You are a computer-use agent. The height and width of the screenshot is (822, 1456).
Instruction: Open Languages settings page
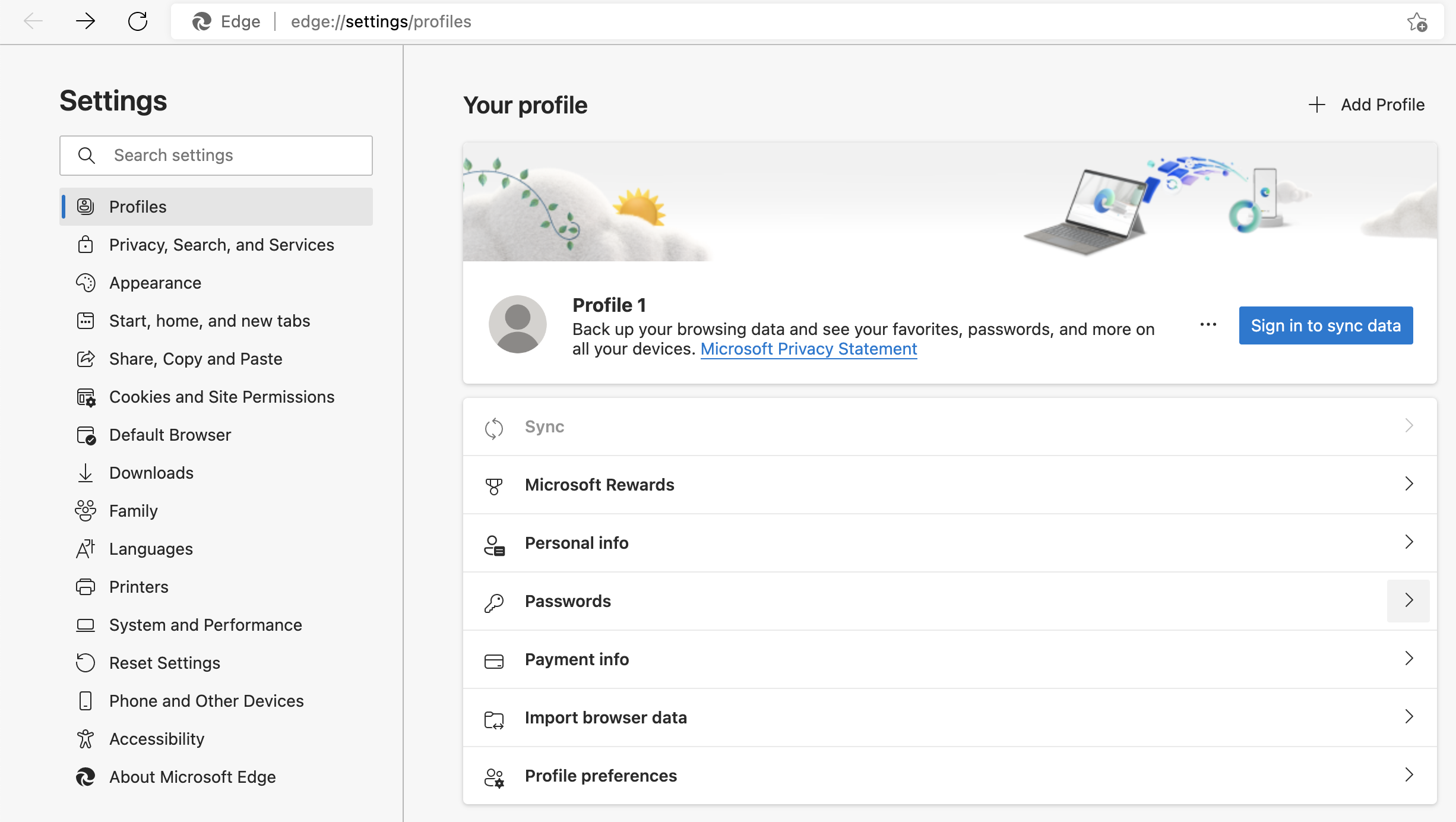pyautogui.click(x=216, y=549)
